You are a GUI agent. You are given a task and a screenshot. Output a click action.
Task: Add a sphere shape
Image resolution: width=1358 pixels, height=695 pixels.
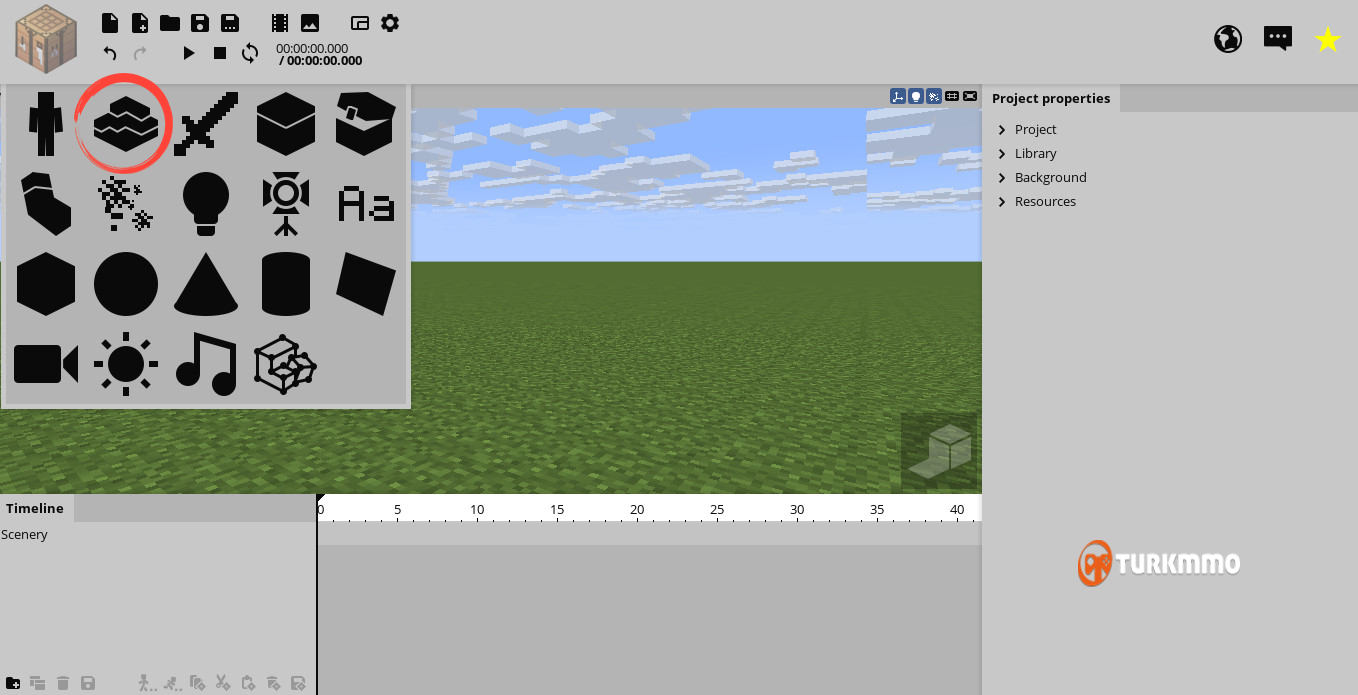[126, 284]
